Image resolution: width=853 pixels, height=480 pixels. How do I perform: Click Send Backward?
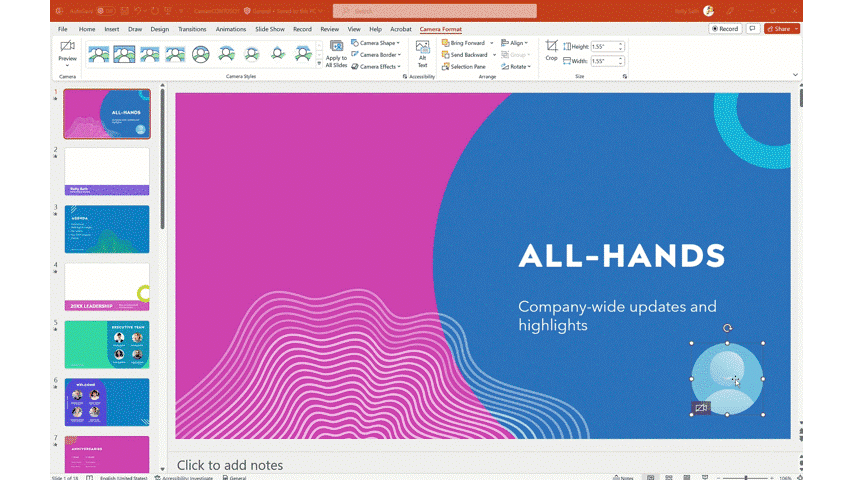point(464,55)
